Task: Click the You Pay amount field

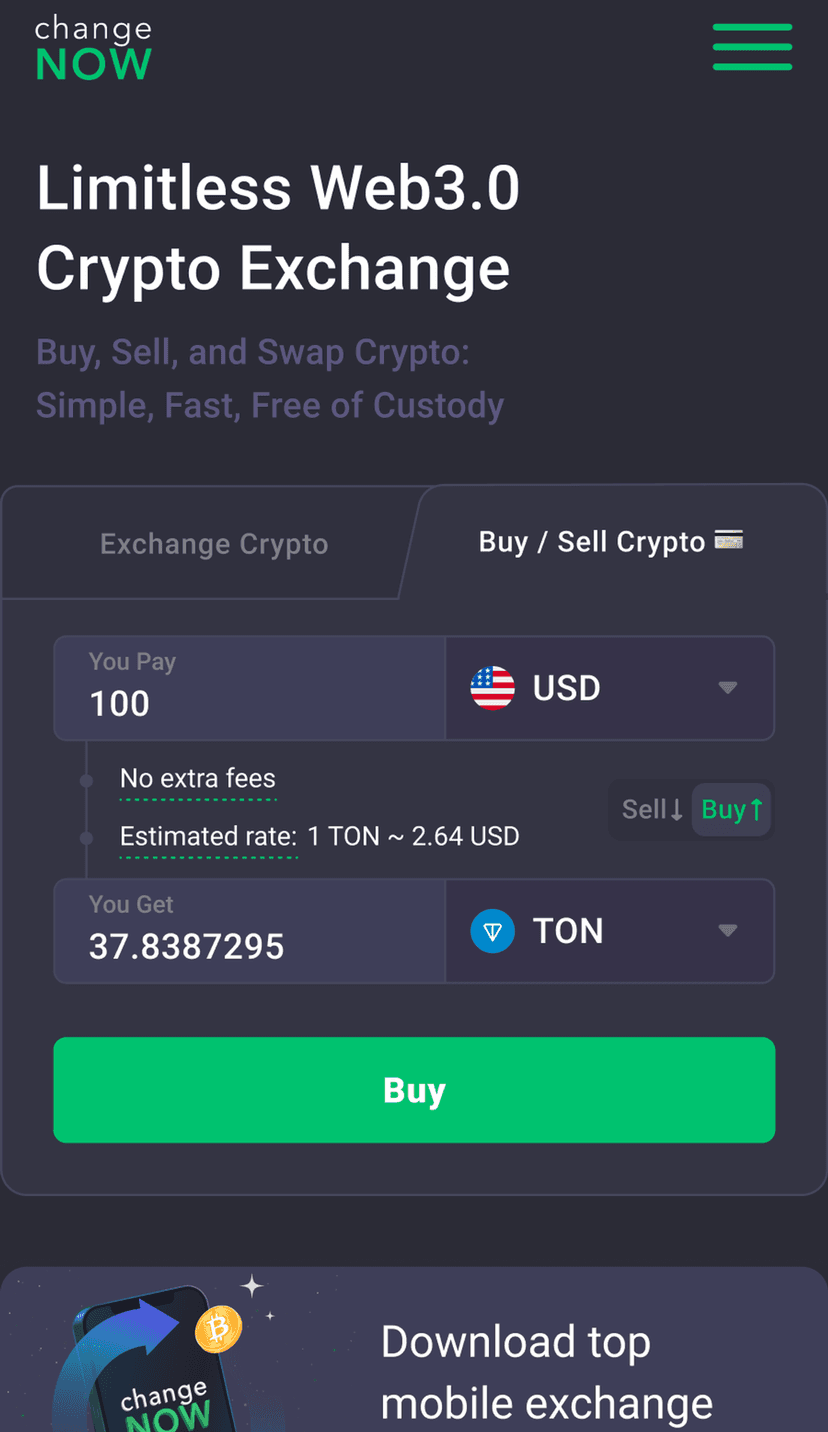Action: click(250, 702)
